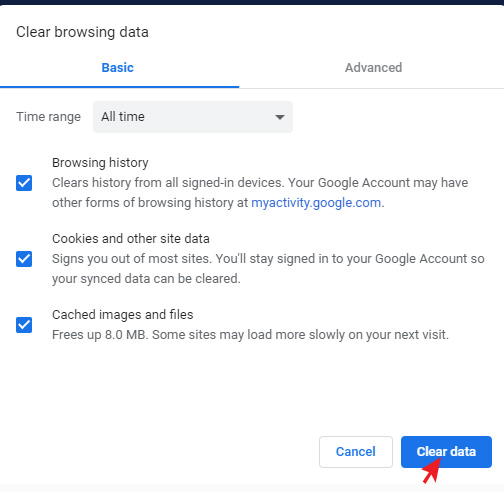Screen dimensions: 504x492
Task: Click the Time range label
Action: tap(48, 117)
